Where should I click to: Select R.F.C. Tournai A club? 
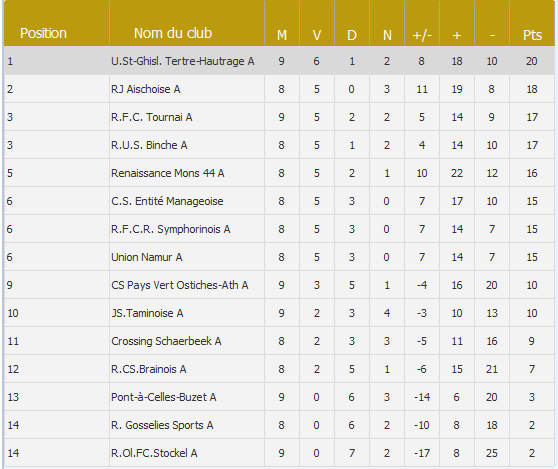pos(152,117)
